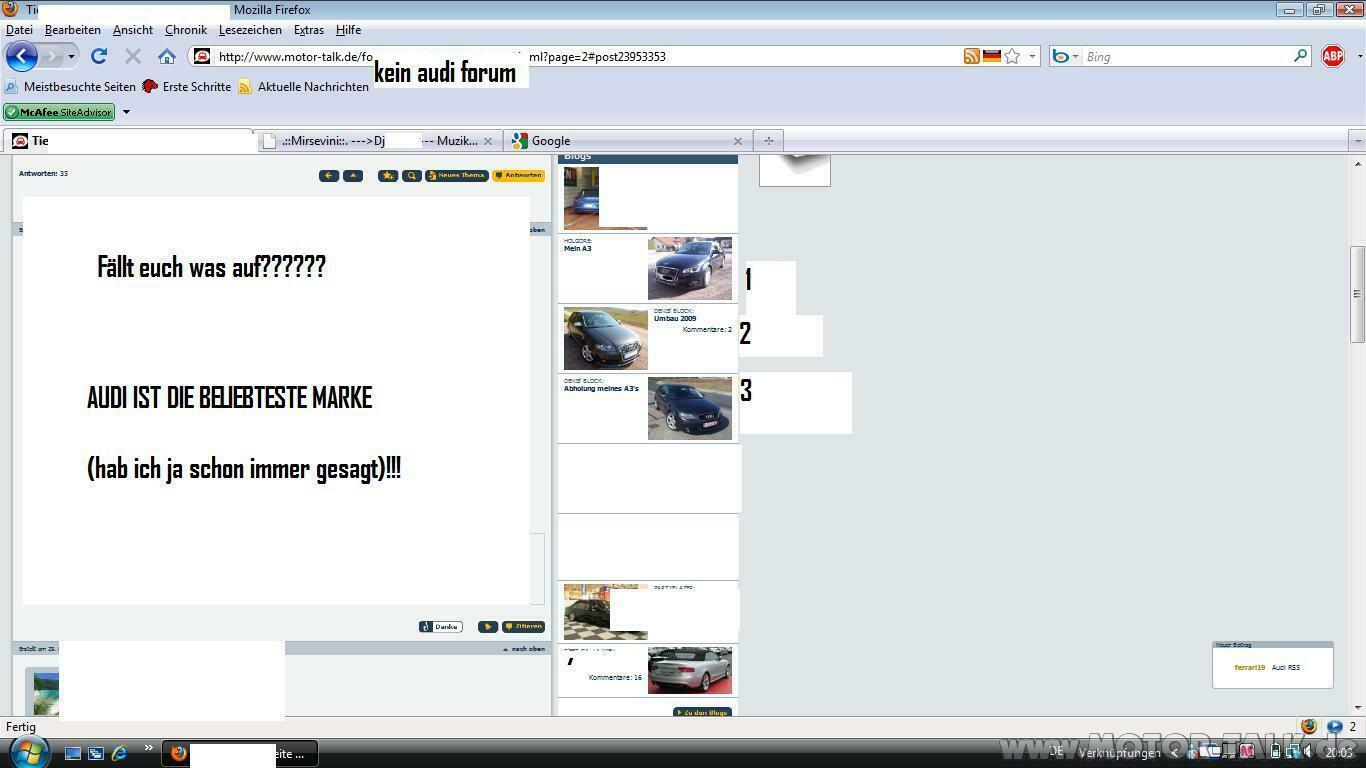The height and width of the screenshot is (768, 1366).
Task: Click forum thread search magnifier icon
Action: 412,175
